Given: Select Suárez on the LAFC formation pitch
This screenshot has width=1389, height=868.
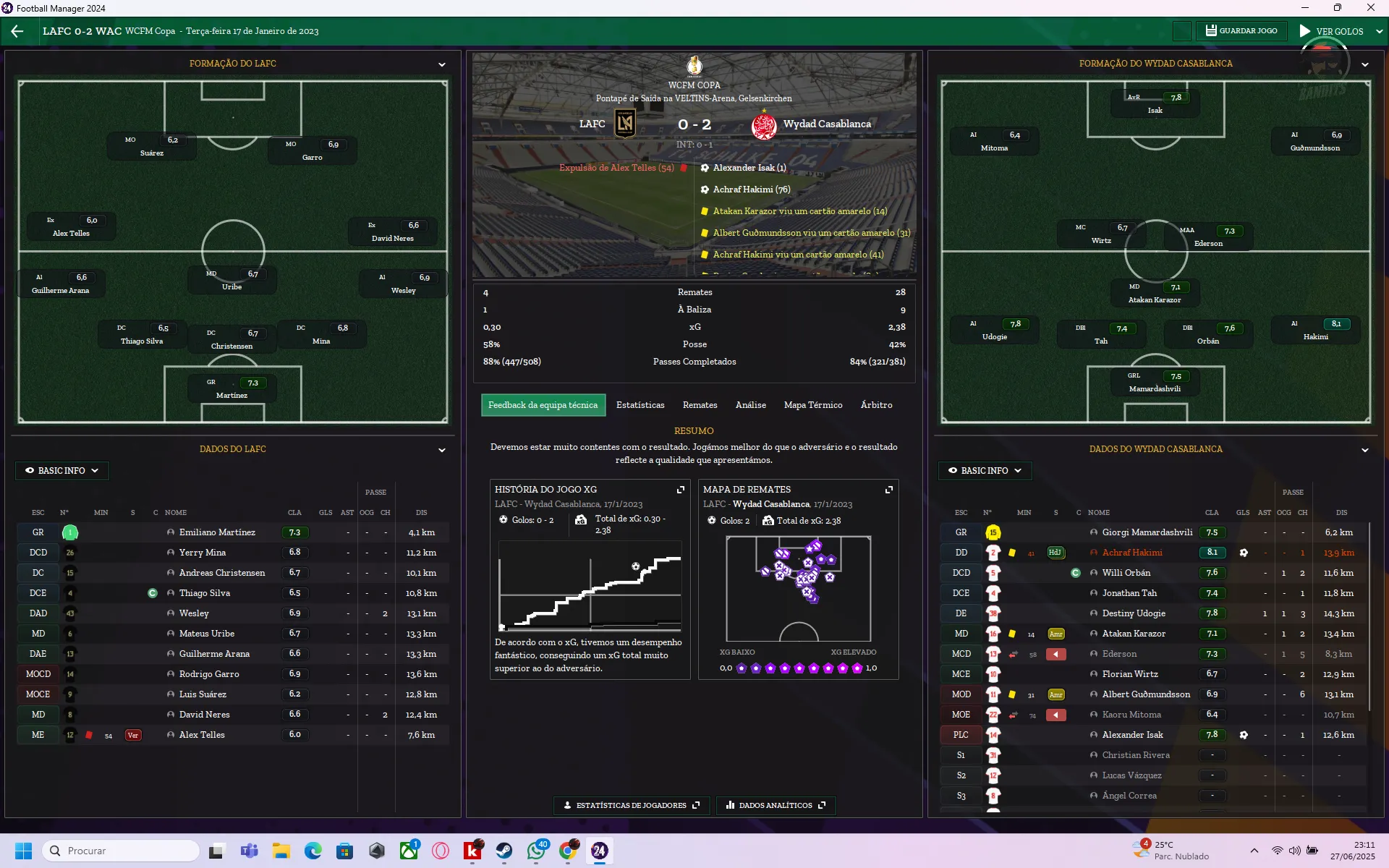Looking at the screenshot, I should coord(151,146).
